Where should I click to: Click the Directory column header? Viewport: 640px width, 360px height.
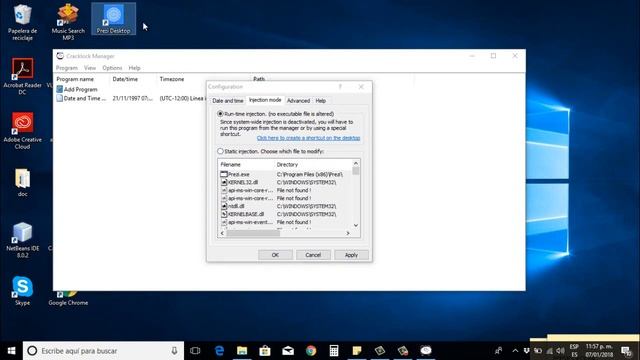313,164
